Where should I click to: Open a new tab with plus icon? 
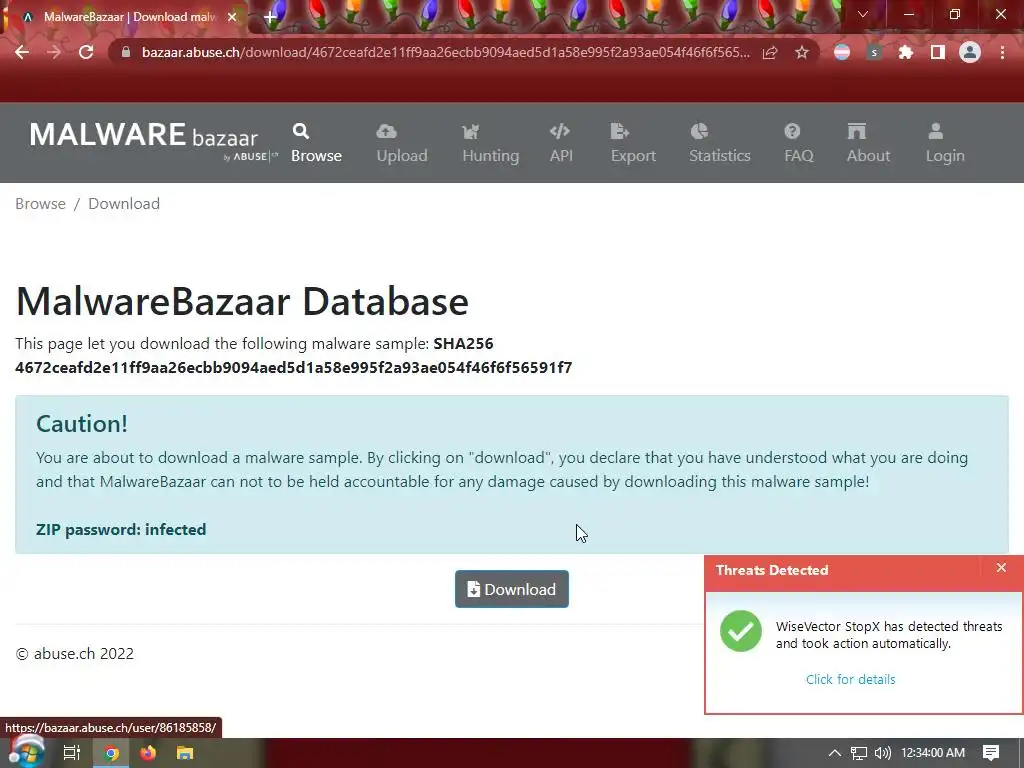pos(270,18)
